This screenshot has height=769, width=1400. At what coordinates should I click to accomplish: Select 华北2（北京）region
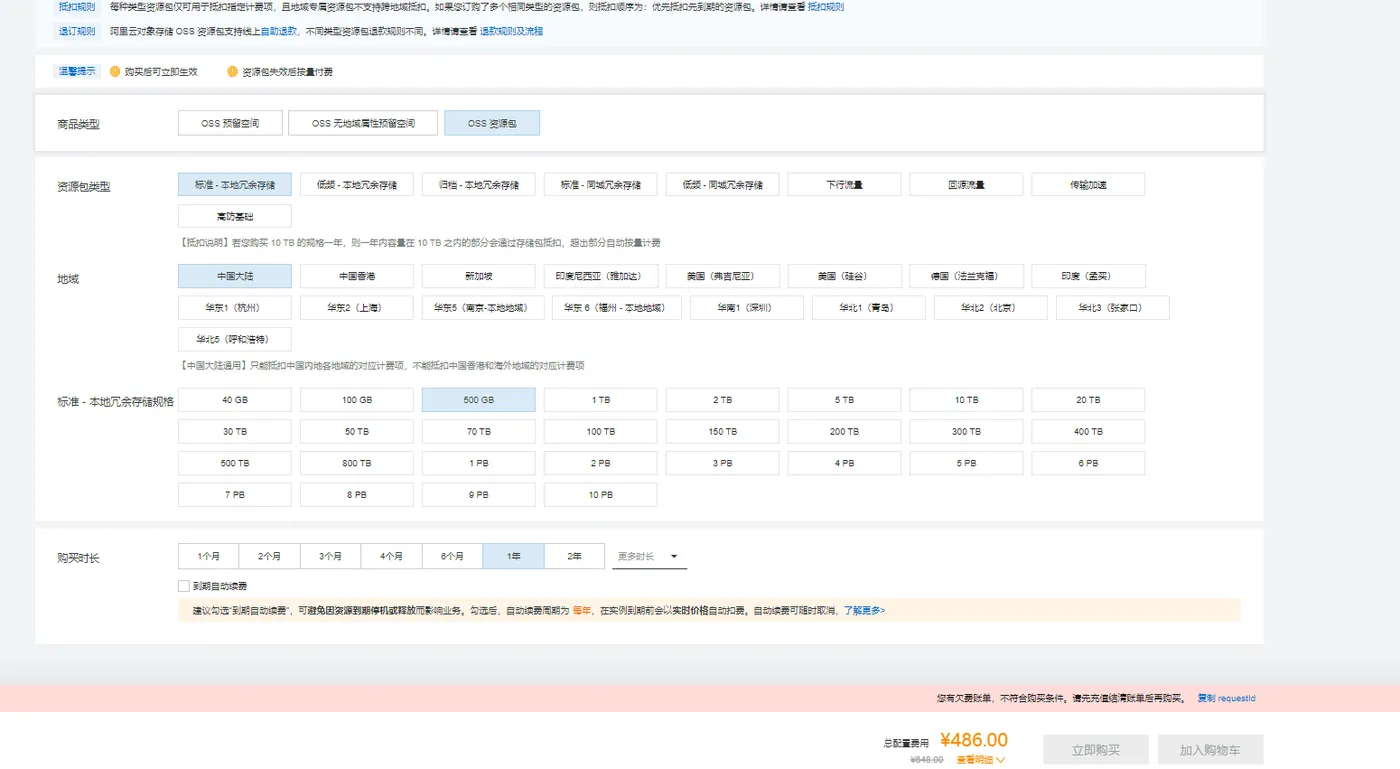click(991, 308)
